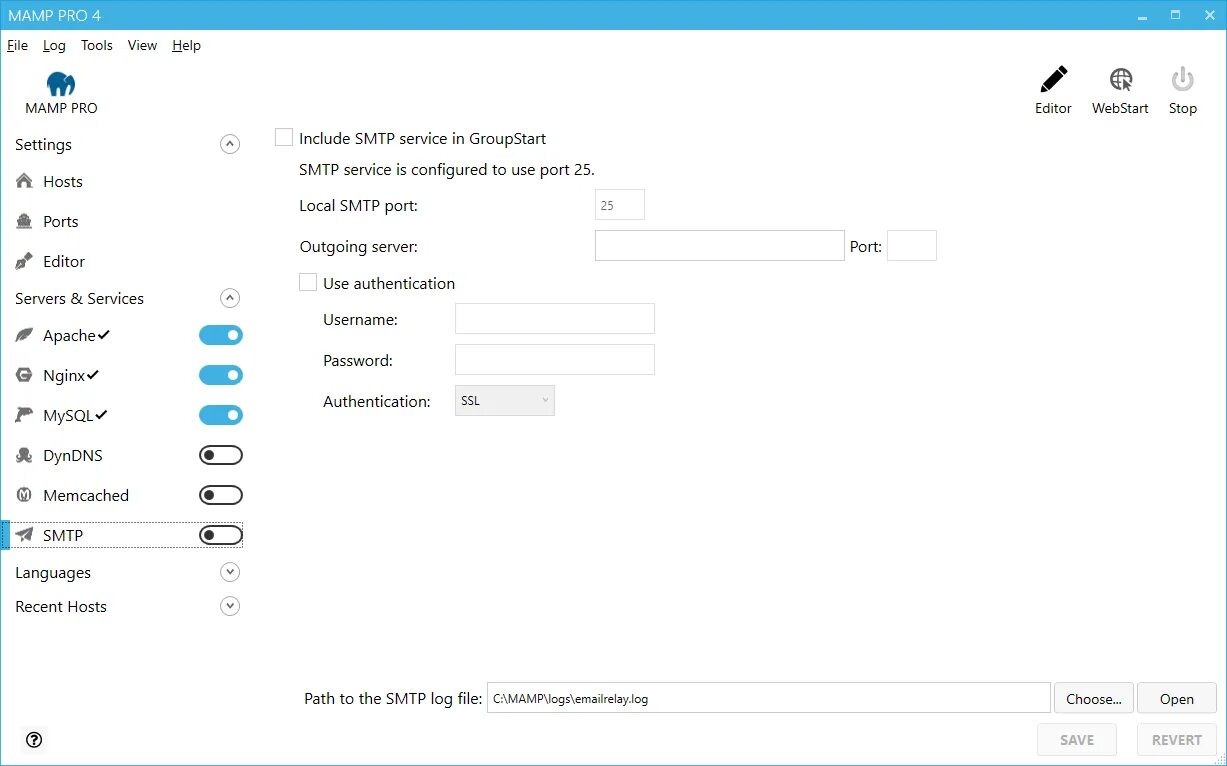The image size is (1227, 766).
Task: Select the Hosts house icon
Action: [25, 181]
